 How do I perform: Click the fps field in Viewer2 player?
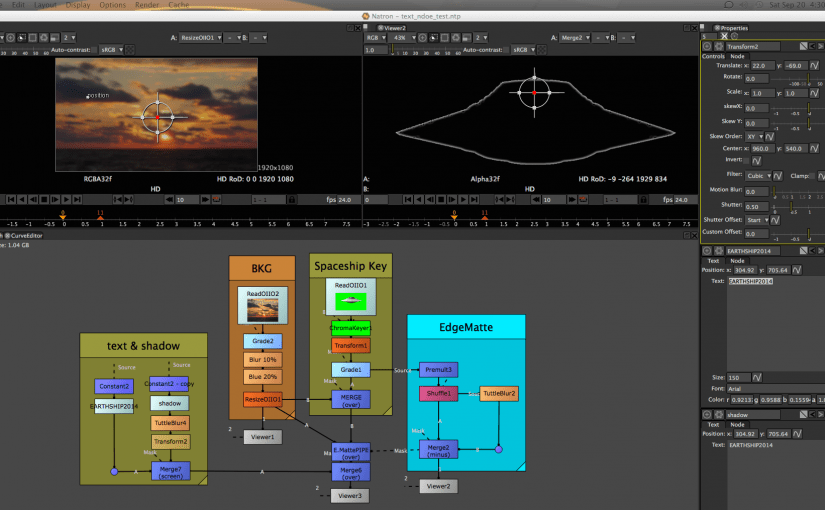pyautogui.click(x=685, y=199)
